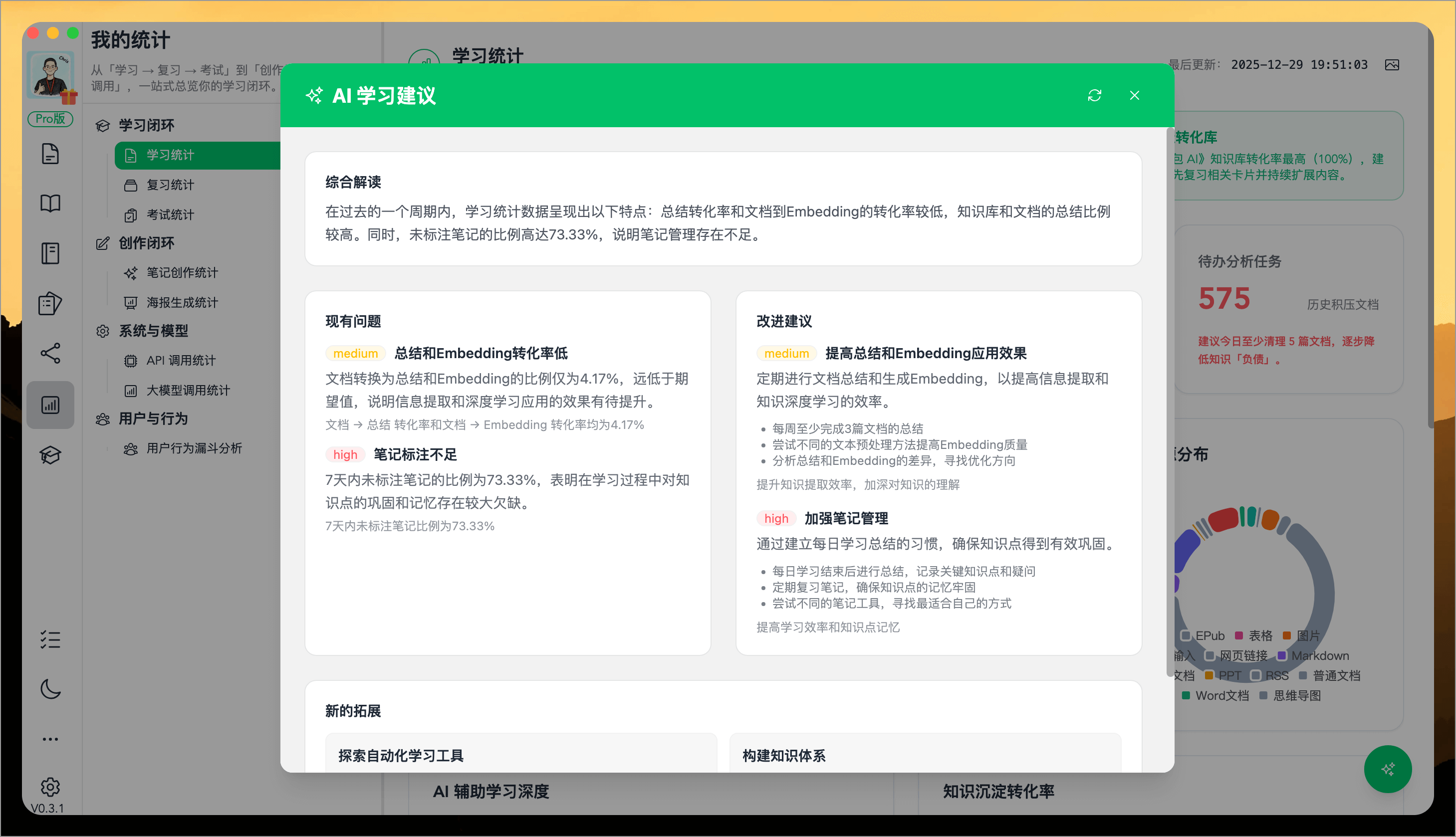This screenshot has width=1456, height=837.
Task: Click the user avatar thumbnail at top left
Action: (x=50, y=75)
